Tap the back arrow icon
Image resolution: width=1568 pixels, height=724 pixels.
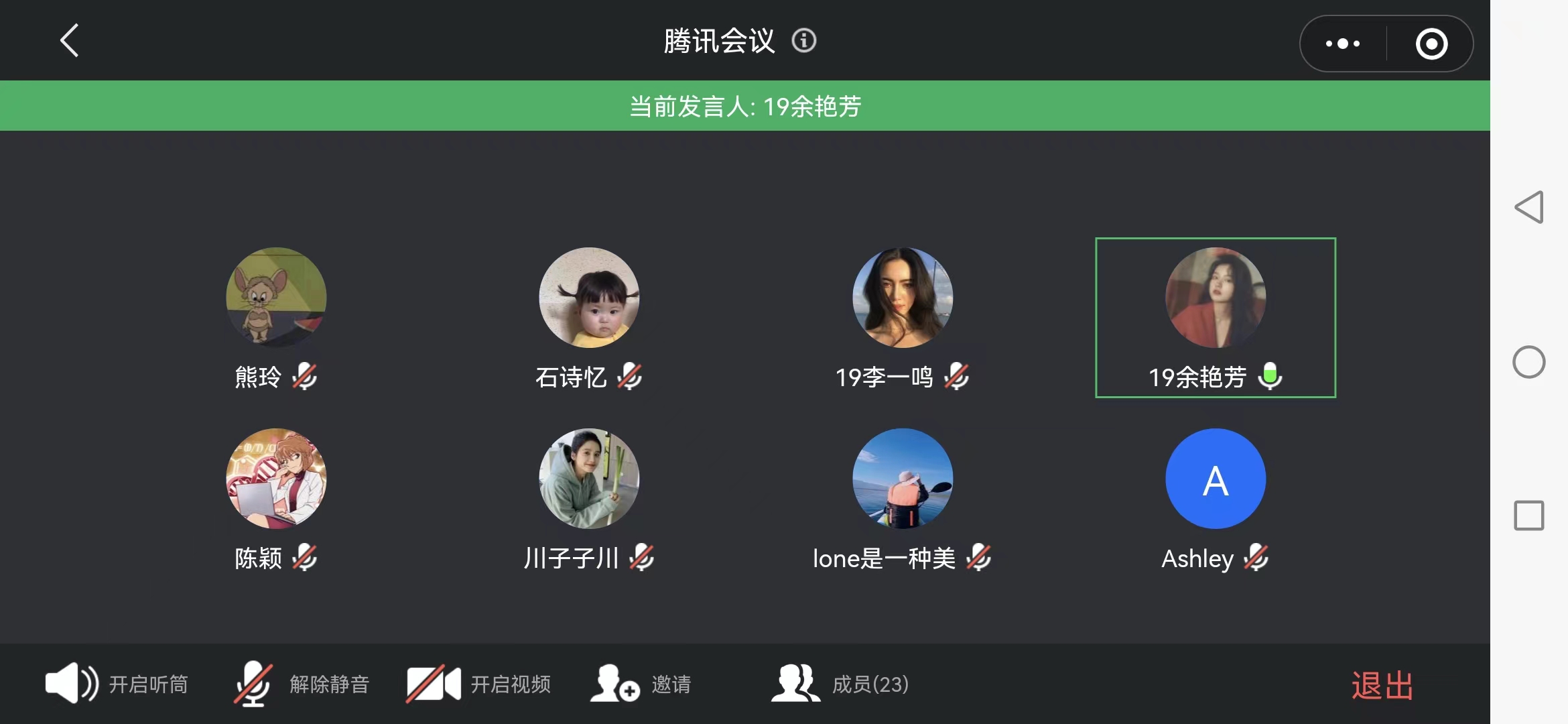pos(70,40)
